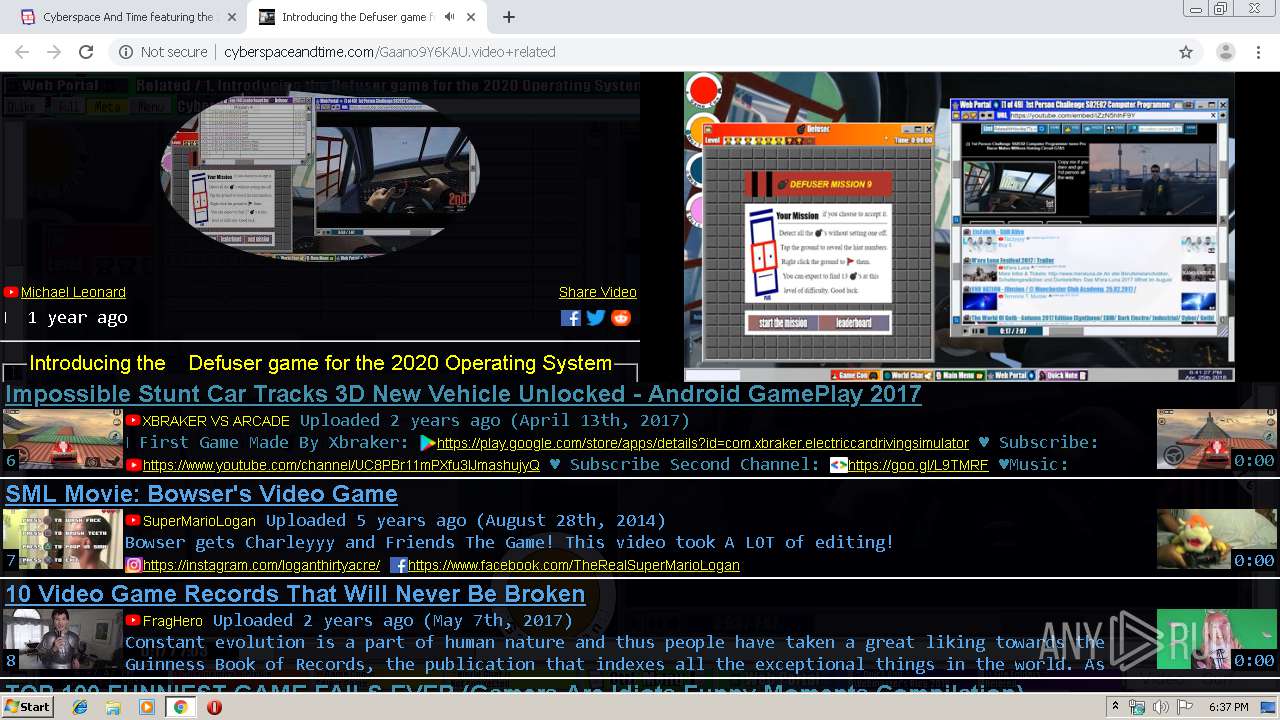Open the red Opera icon in the taskbar
The image size is (1280, 720).
coord(214,707)
